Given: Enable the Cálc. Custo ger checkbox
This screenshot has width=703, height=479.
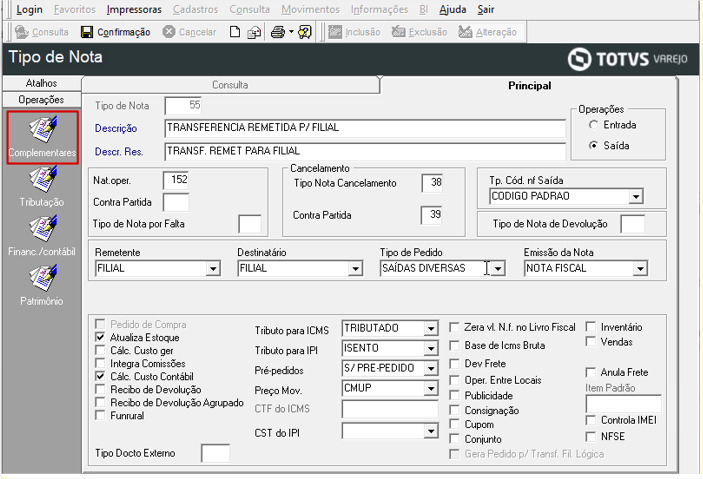Looking at the screenshot, I should (x=100, y=350).
